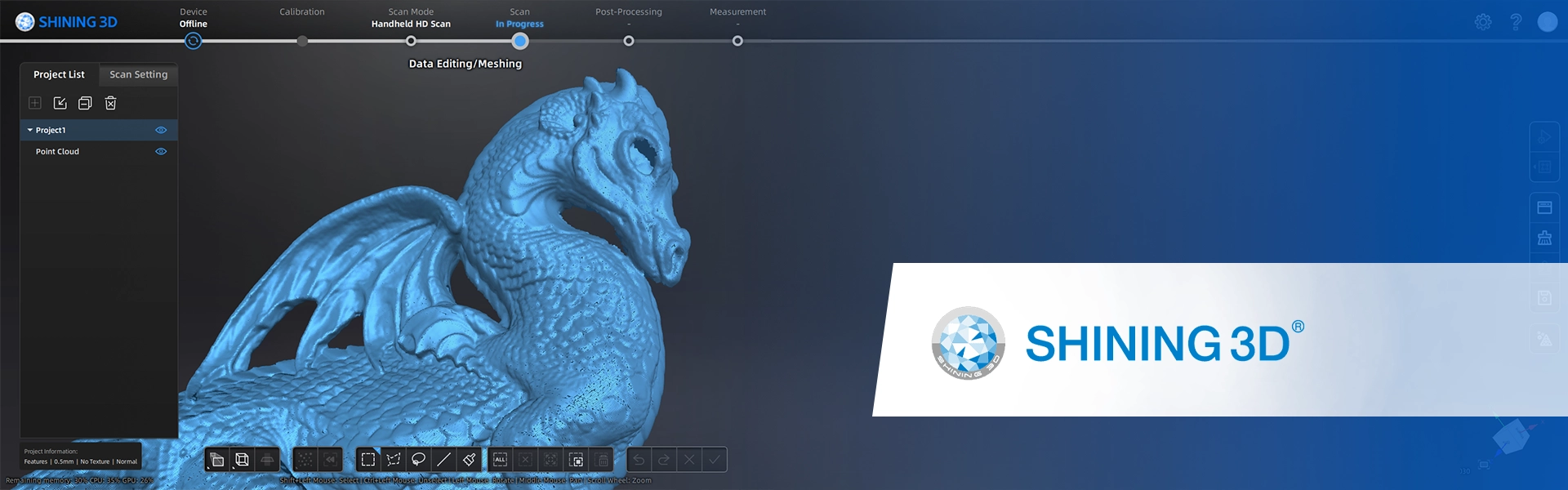Screen dimensions: 1568x490
Task: Open settings via the gear icon
Action: [1483, 22]
